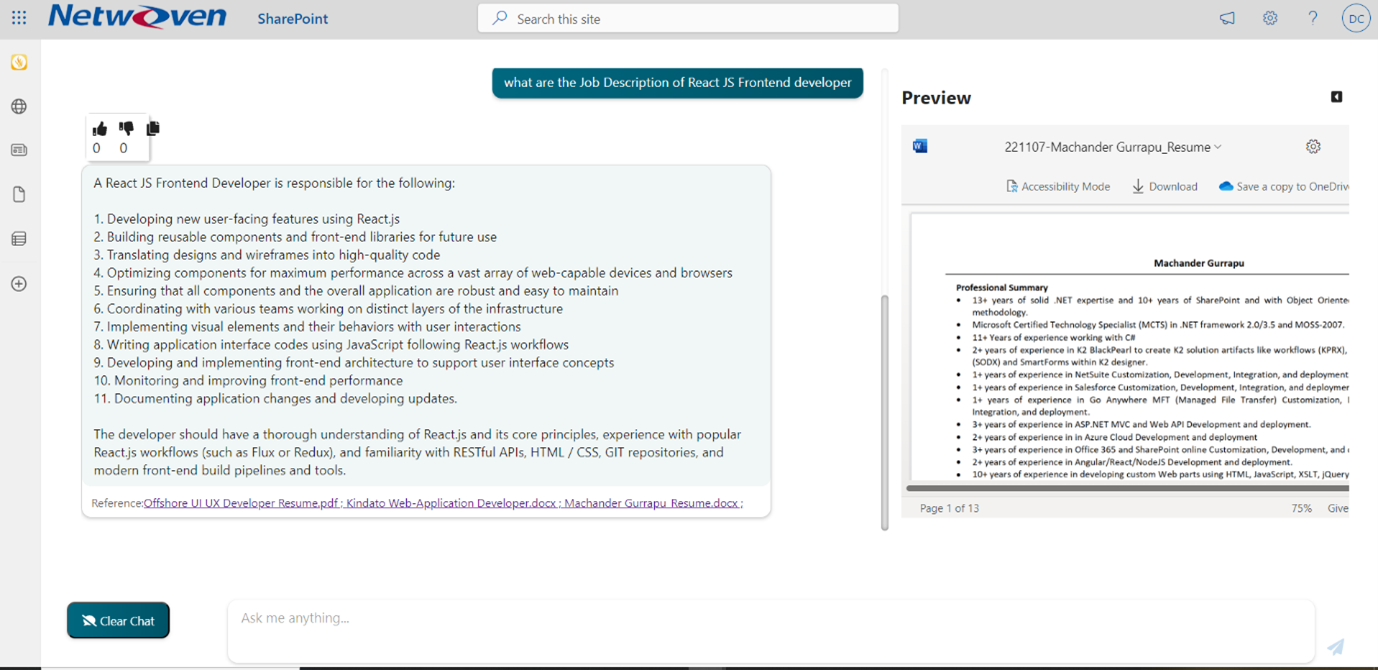Open the document page icon in the sidebar
Image resolution: width=1378 pixels, height=670 pixels.
tap(18, 194)
